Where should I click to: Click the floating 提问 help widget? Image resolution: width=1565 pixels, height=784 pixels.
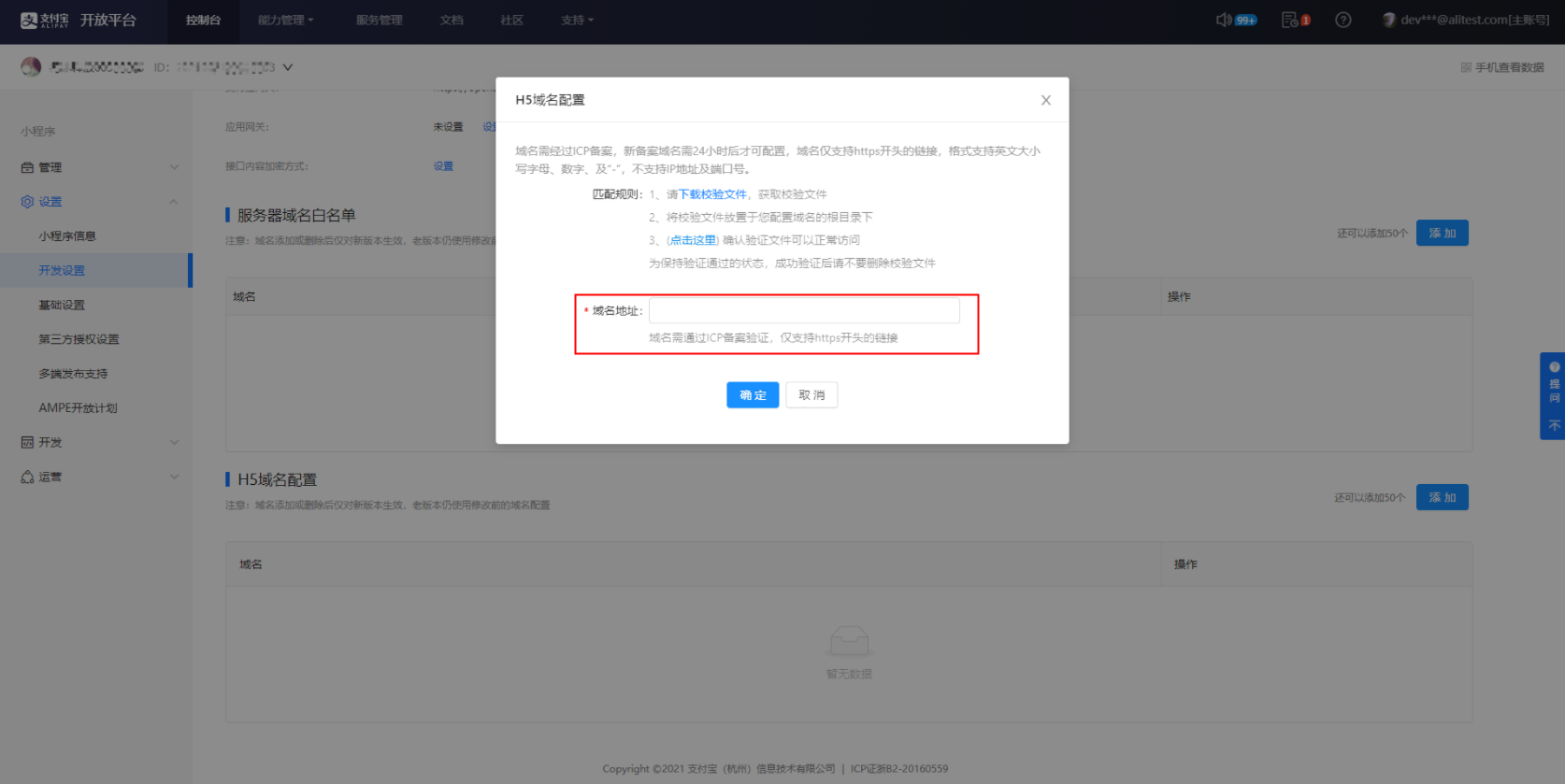(1554, 384)
